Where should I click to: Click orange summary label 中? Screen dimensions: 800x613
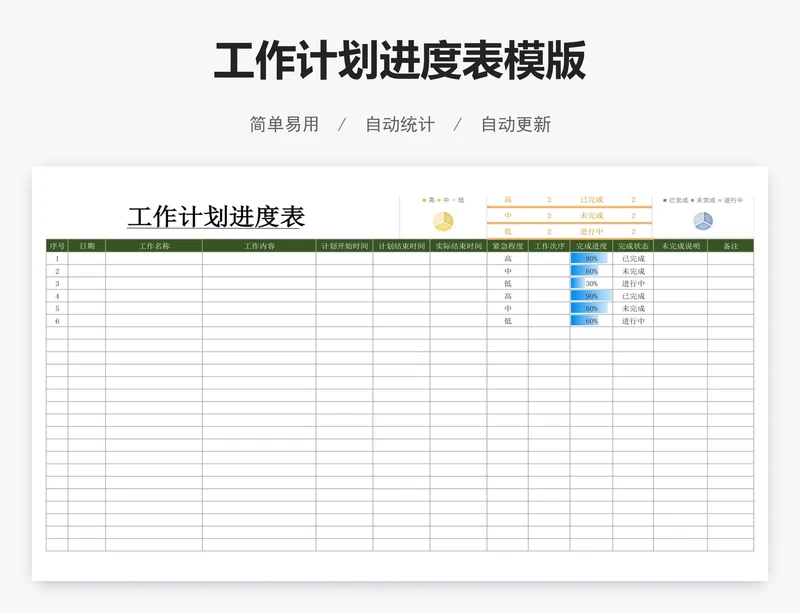coord(508,215)
